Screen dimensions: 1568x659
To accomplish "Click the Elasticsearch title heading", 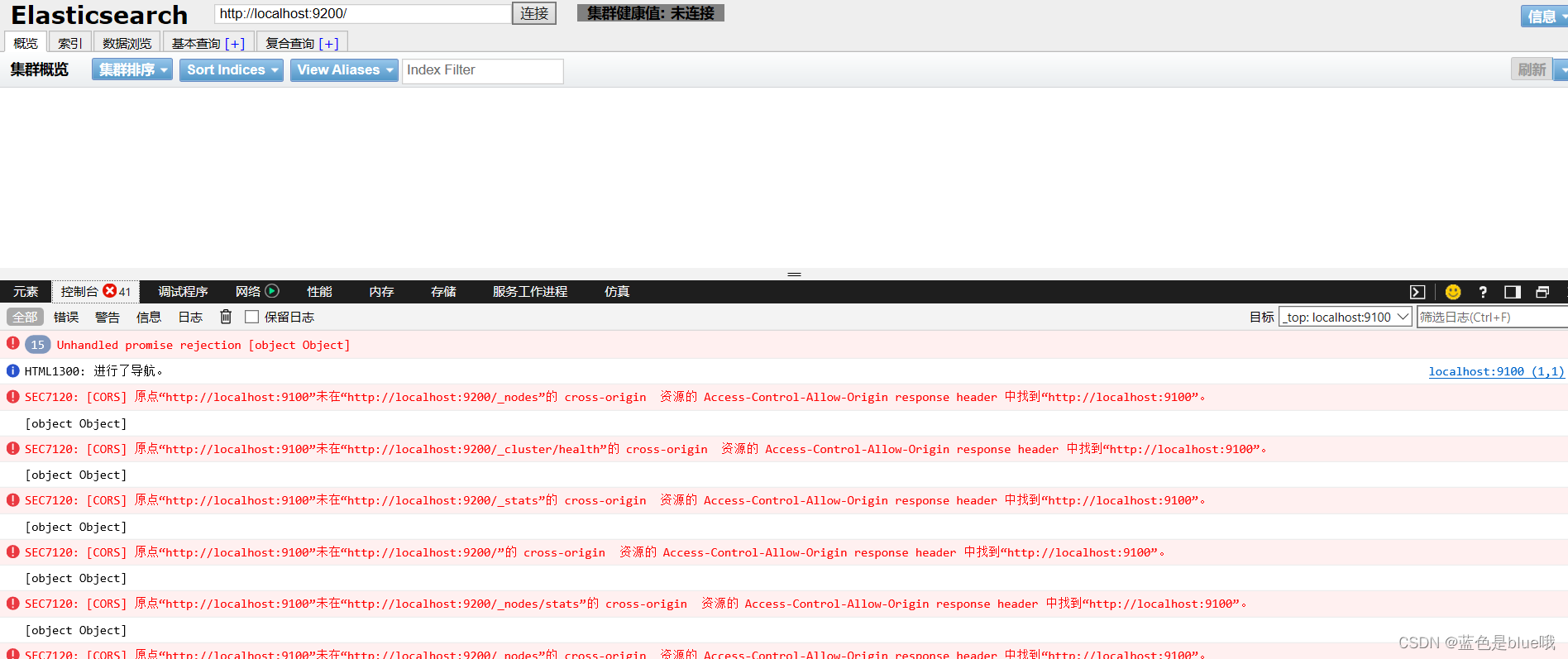I will 99,15.
